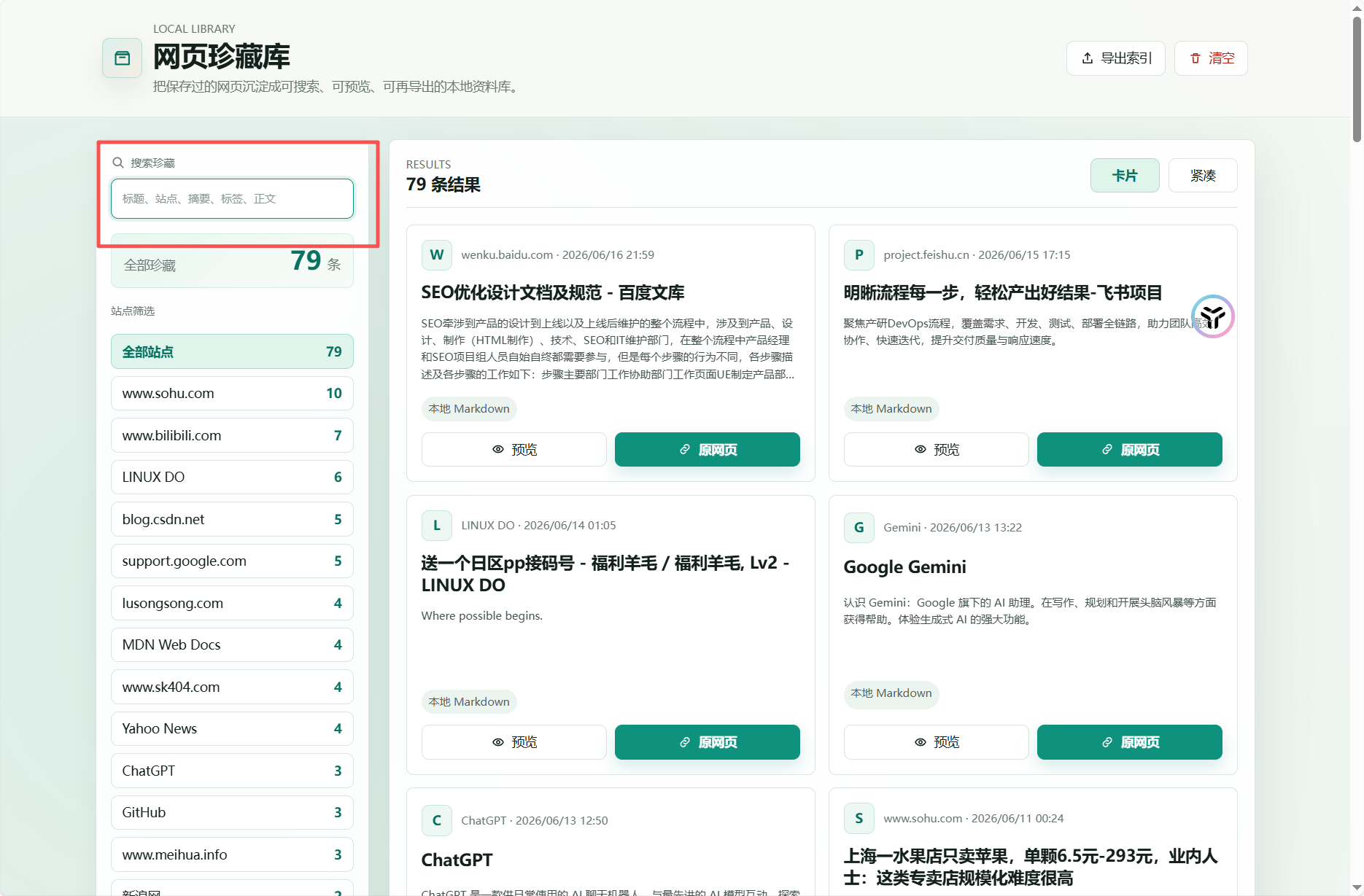The image size is (1364, 896).
Task: Switch results to 卡片 view
Action: click(1125, 176)
